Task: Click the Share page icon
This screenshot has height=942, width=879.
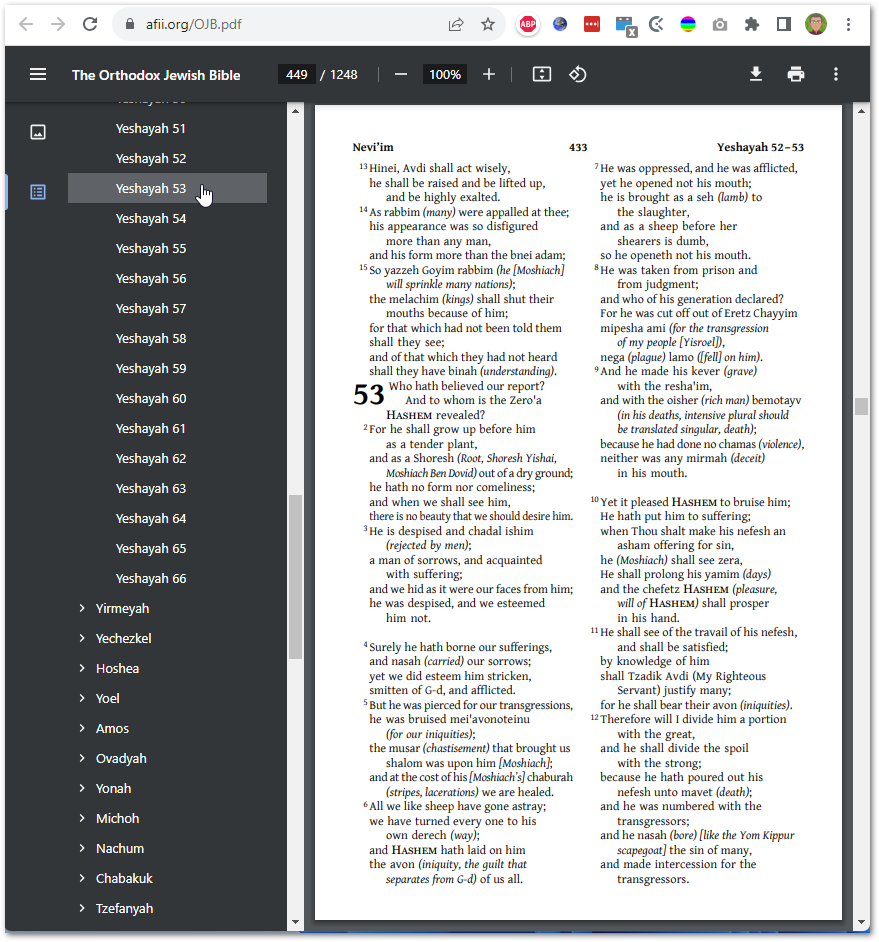Action: click(456, 24)
